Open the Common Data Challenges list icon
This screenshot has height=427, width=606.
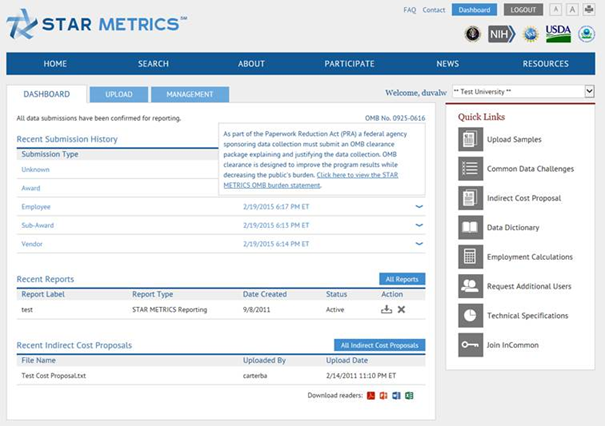pyautogui.click(x=470, y=169)
